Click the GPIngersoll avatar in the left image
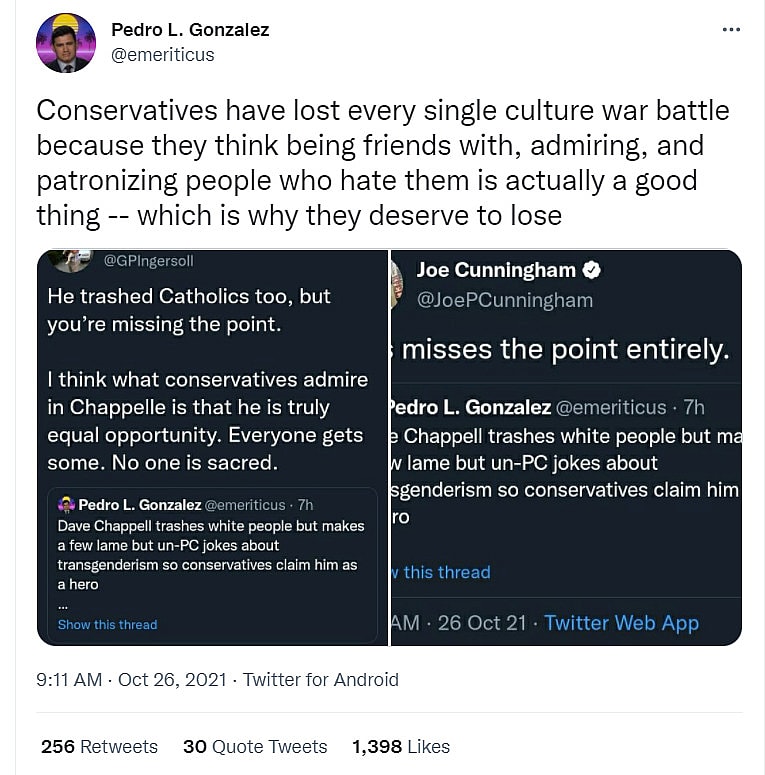Image resolution: width=765 pixels, height=775 pixels. click(x=71, y=260)
